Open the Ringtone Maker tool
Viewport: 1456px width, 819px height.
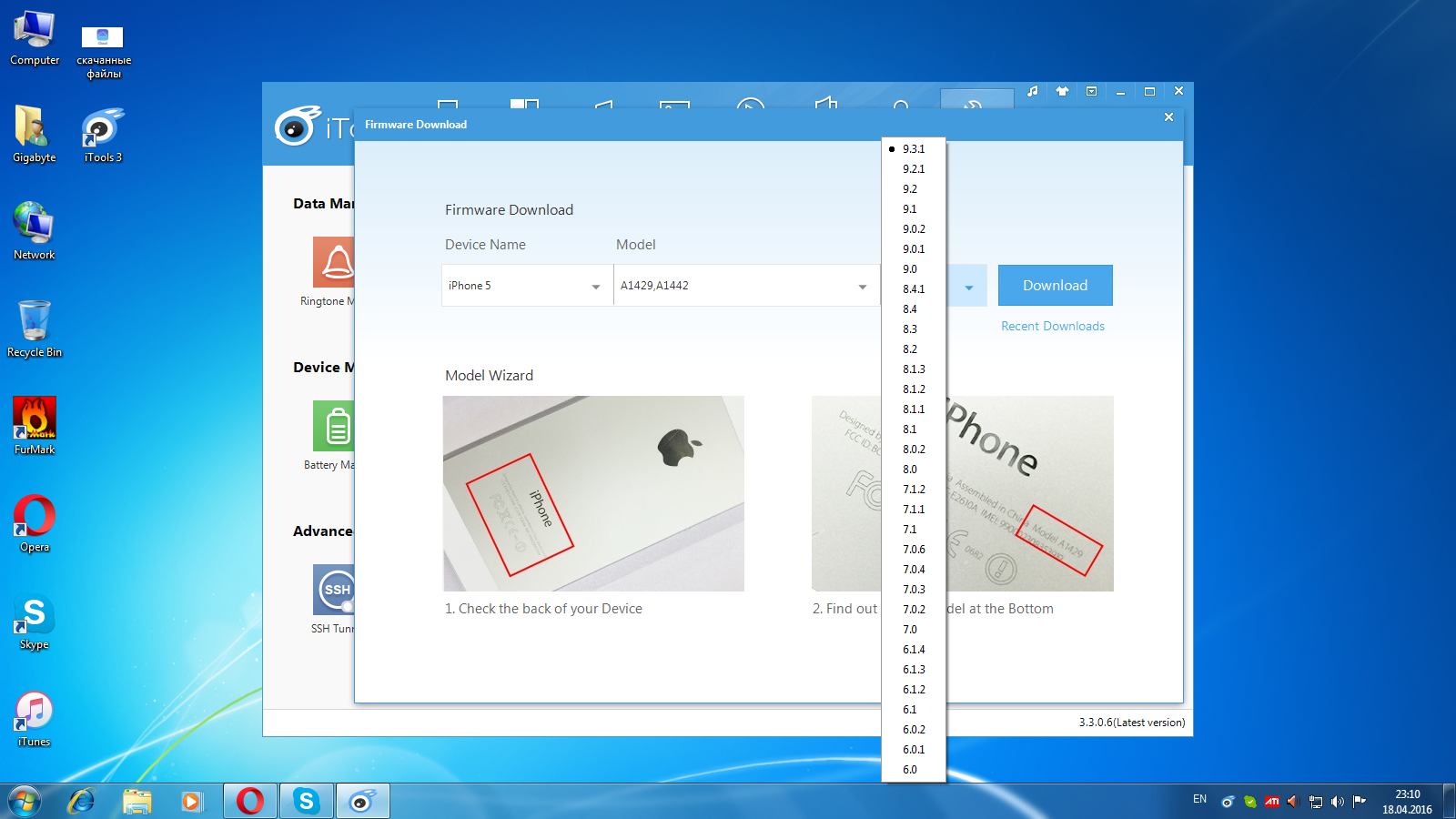(333, 262)
